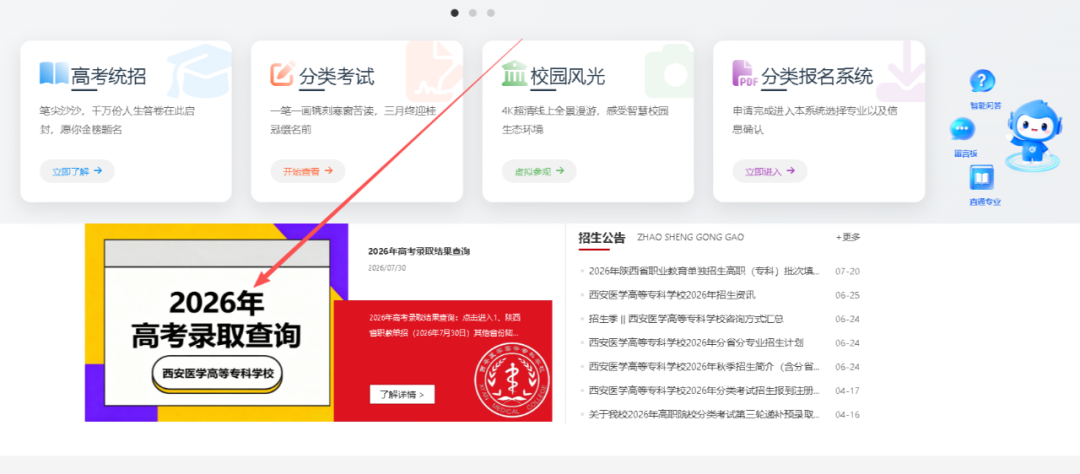
Task: Select the first carousel dot
Action: pos(455,12)
